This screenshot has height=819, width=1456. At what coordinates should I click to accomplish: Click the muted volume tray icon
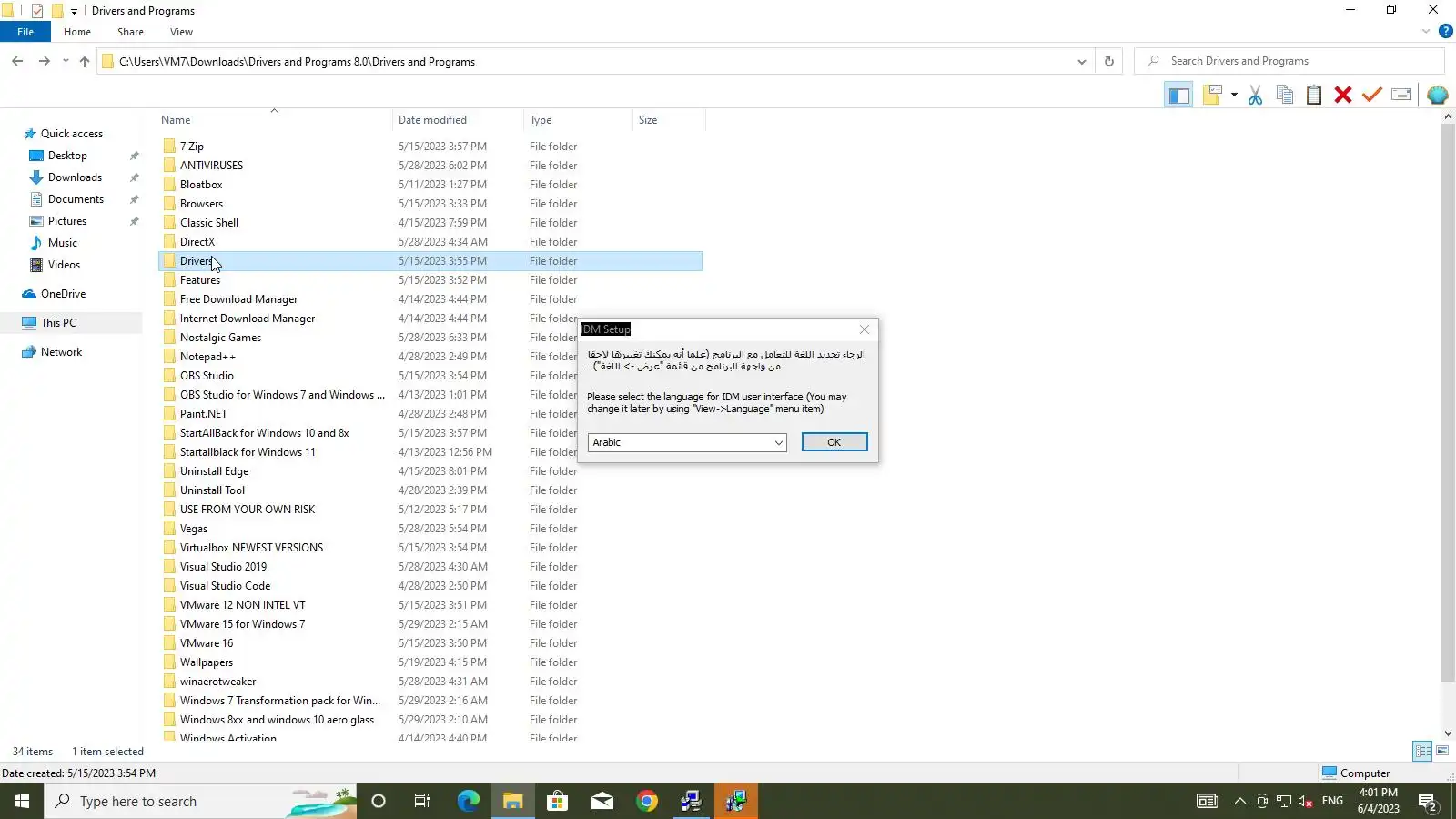(1306, 801)
